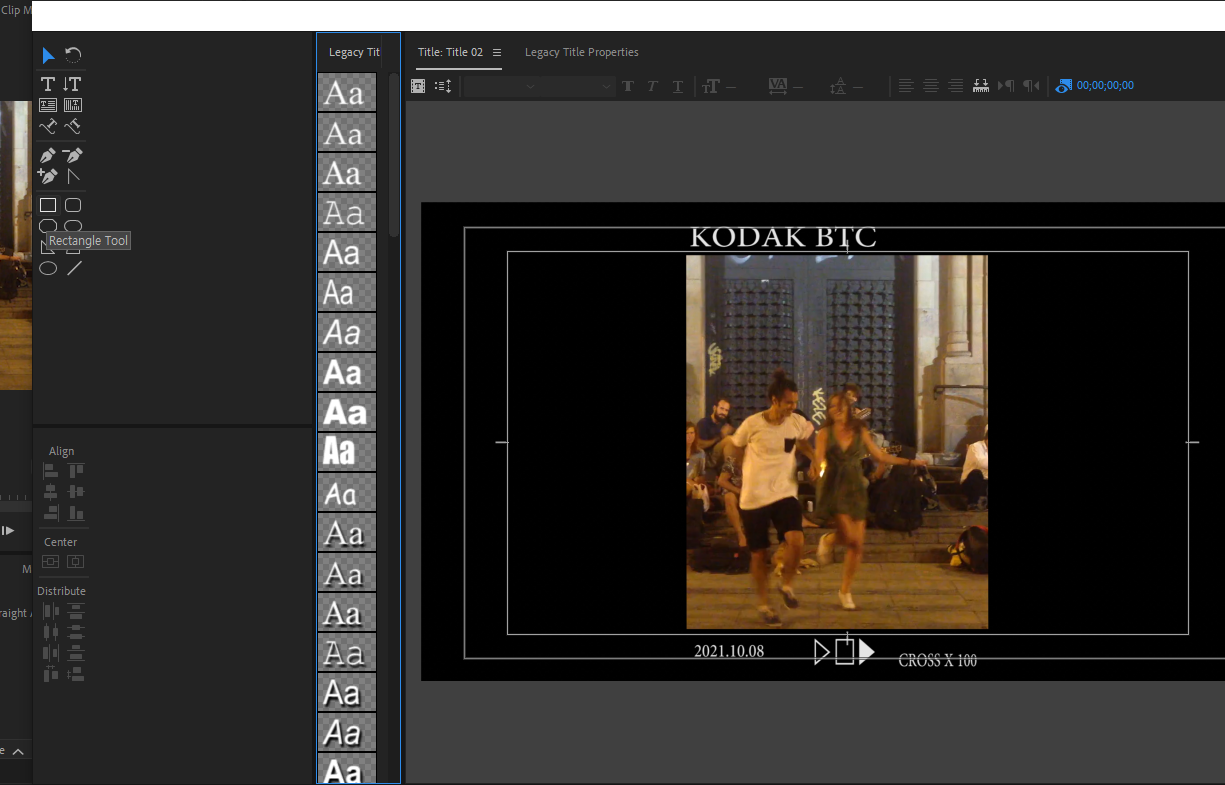Click the Legacy Title Styles scrollbar

pyautogui.click(x=394, y=155)
